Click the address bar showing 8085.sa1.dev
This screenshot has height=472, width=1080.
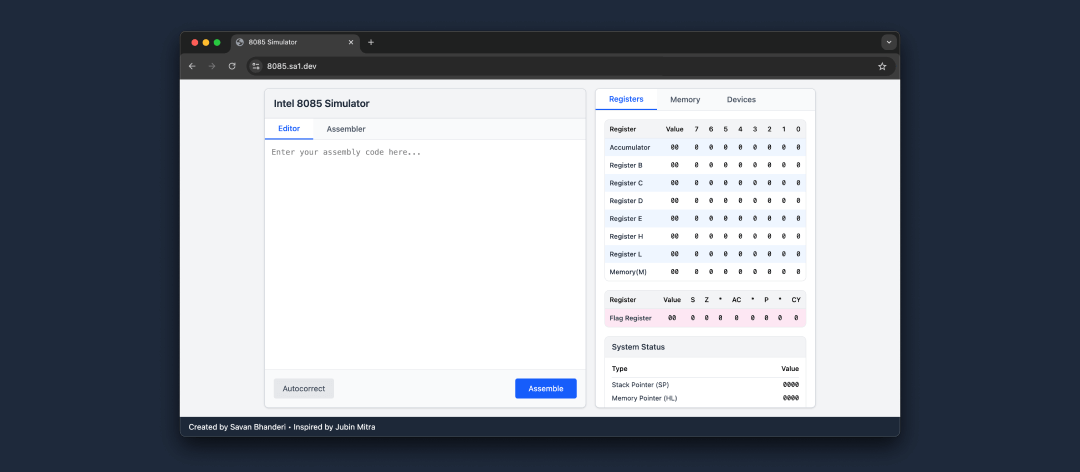[x=560, y=66]
